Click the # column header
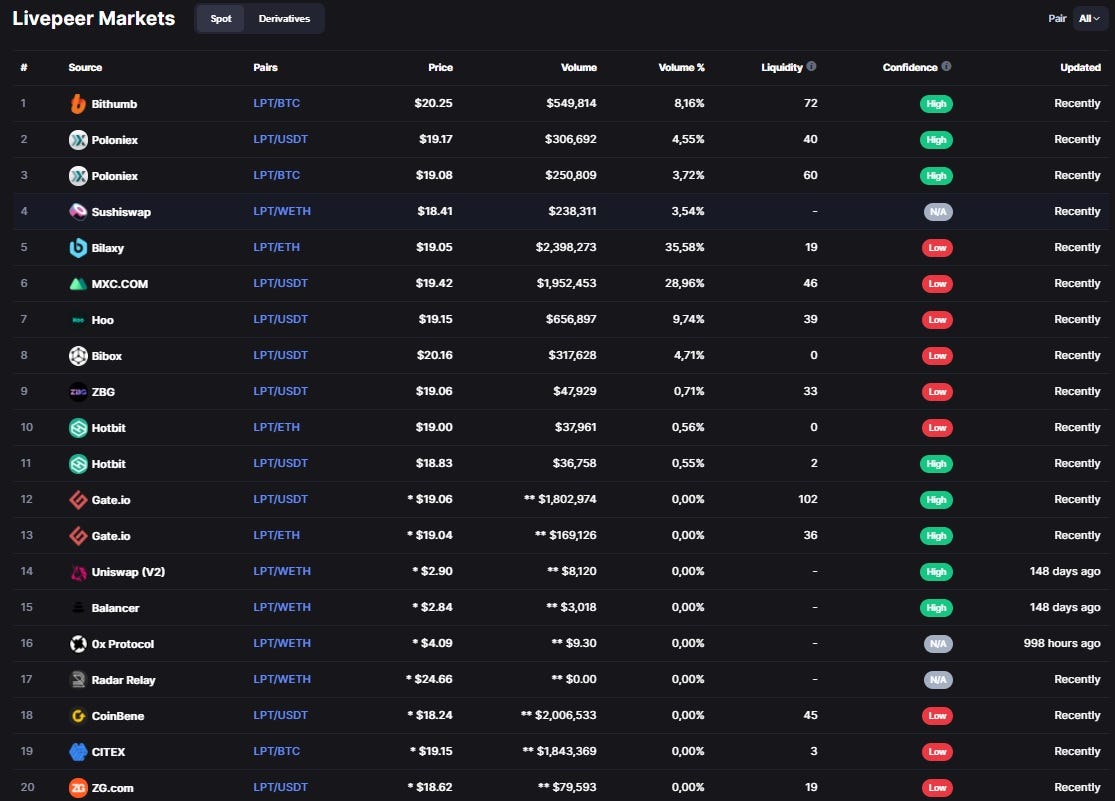Screen dimensions: 1115x801 tap(24, 68)
